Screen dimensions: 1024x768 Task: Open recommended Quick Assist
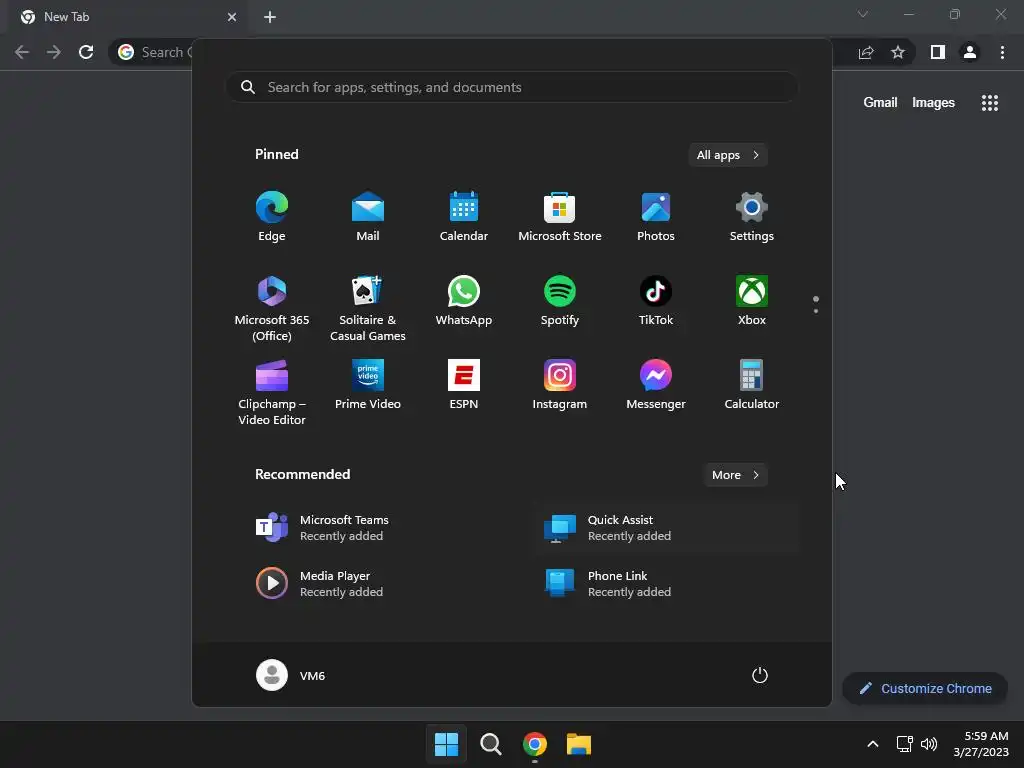coord(667,528)
